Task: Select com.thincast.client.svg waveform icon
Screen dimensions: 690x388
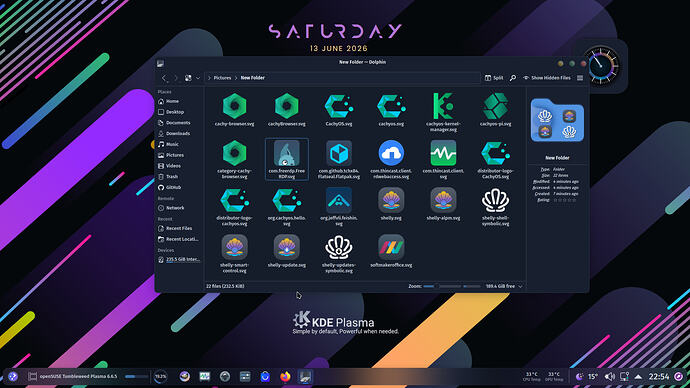Action: (x=443, y=153)
